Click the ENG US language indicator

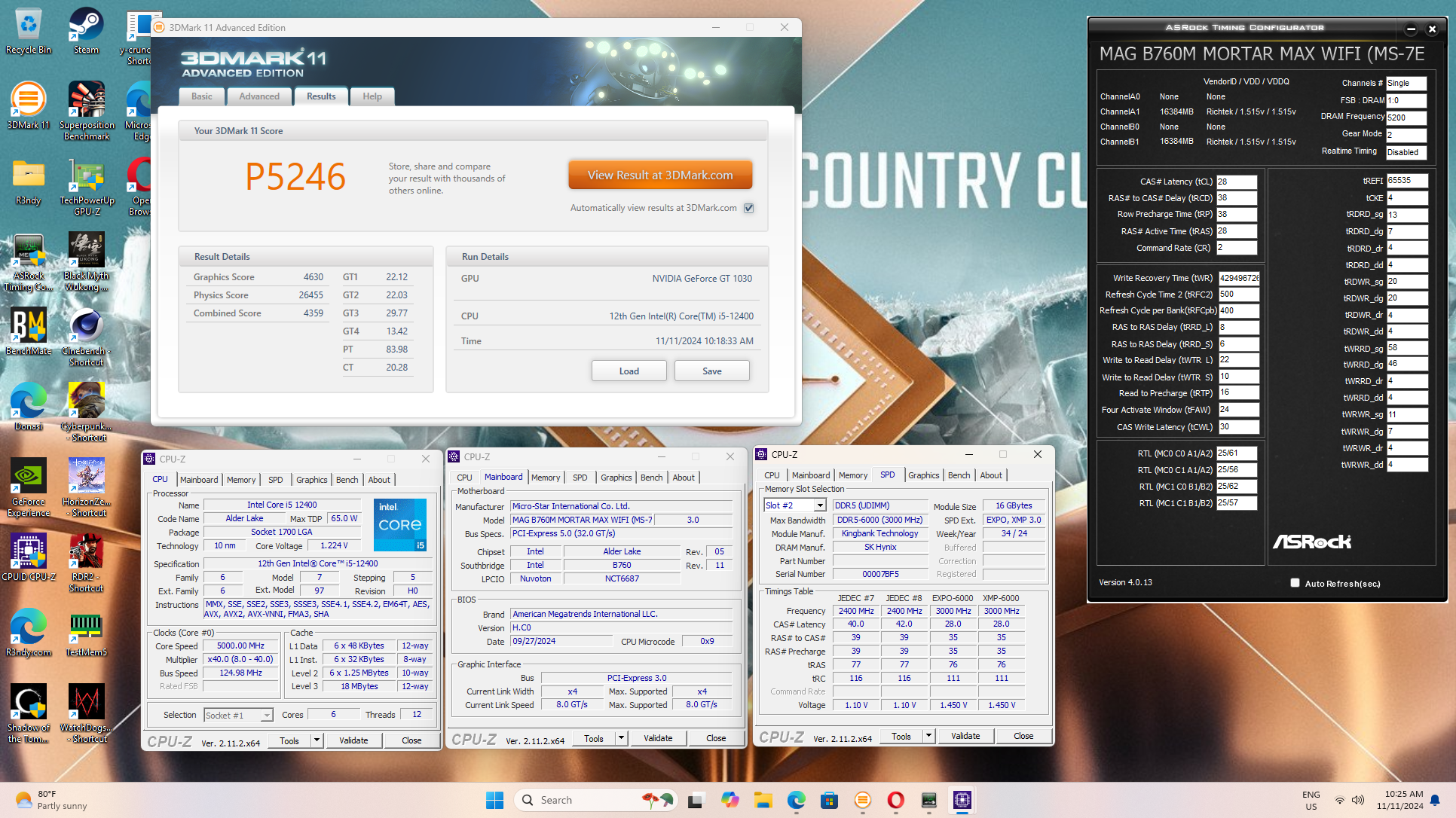(x=1311, y=800)
